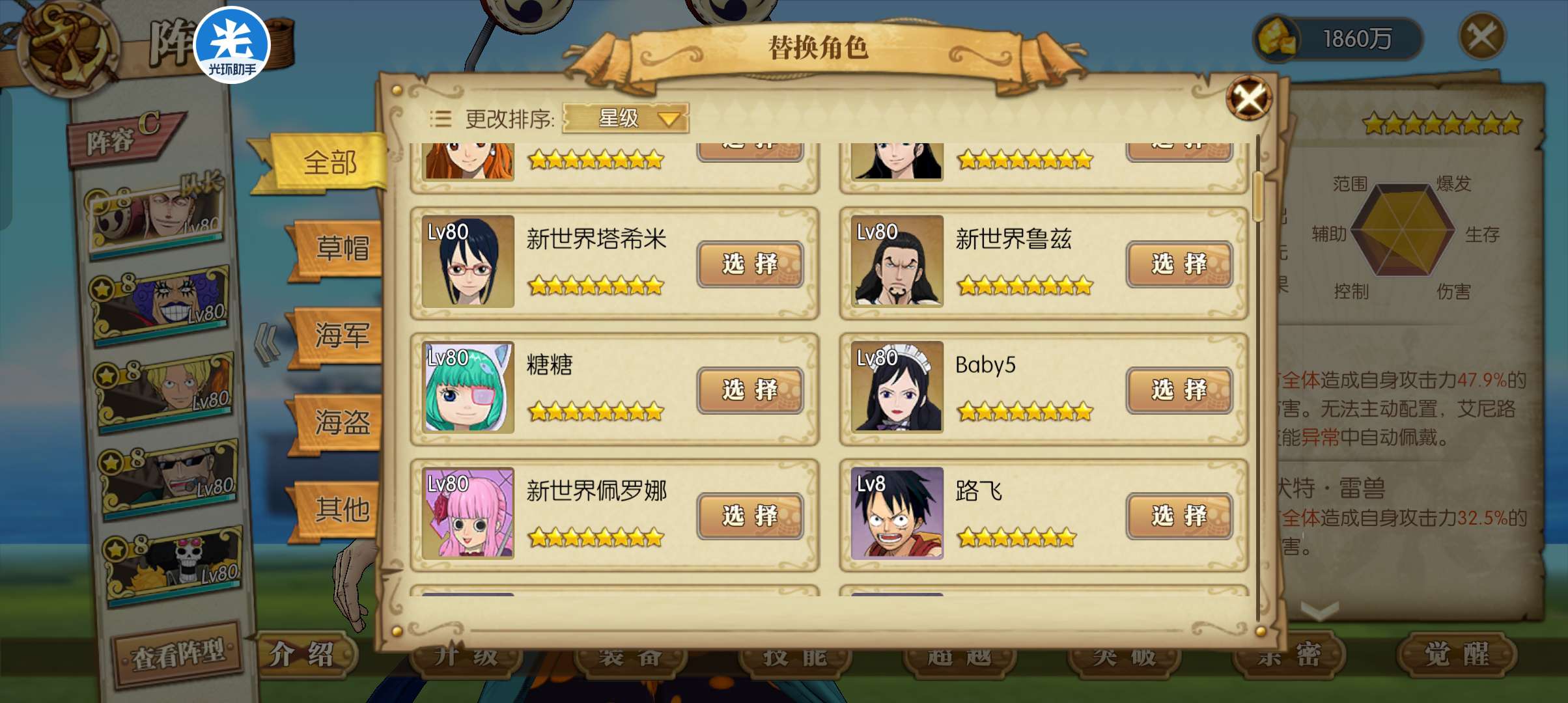Screen dimensions: 1568x703
Task: Open the 星级 sort order dropdown
Action: tap(625, 118)
